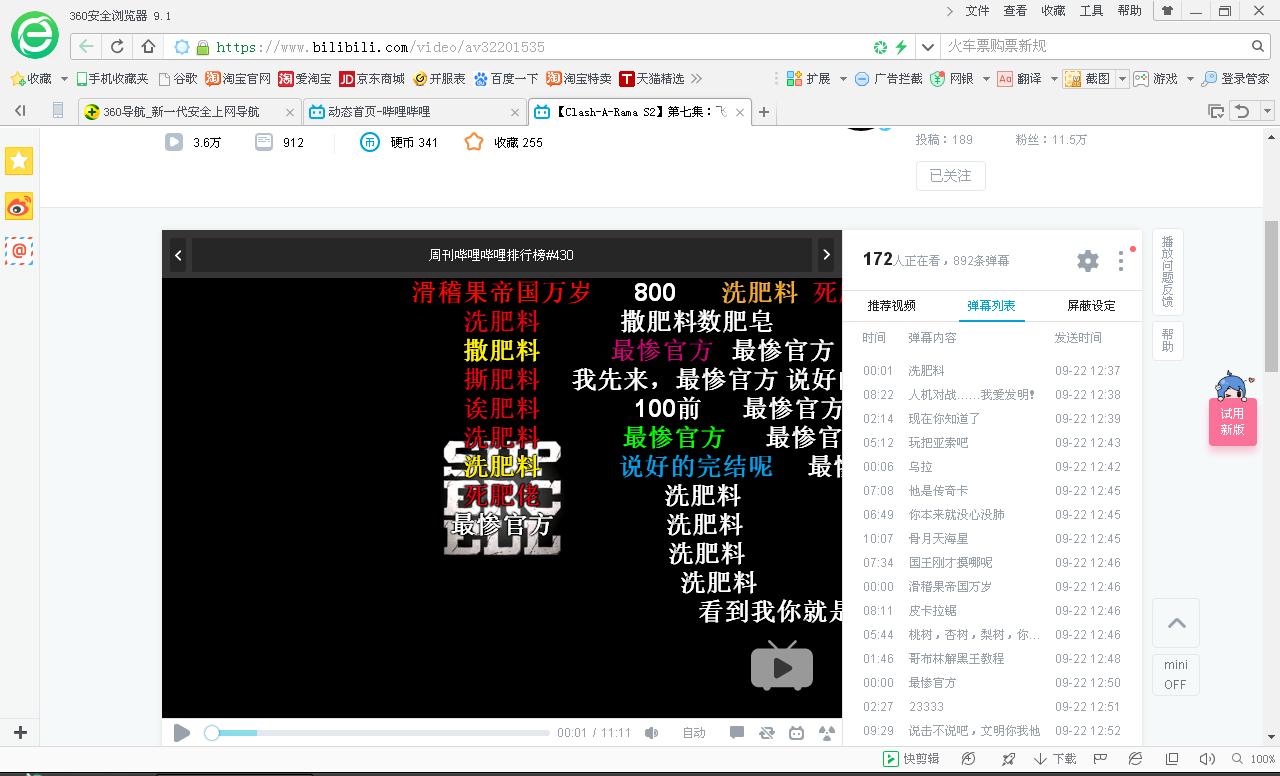The image size is (1280, 776).
Task: Click the 试用新版 try new version button
Action: pos(1232,421)
